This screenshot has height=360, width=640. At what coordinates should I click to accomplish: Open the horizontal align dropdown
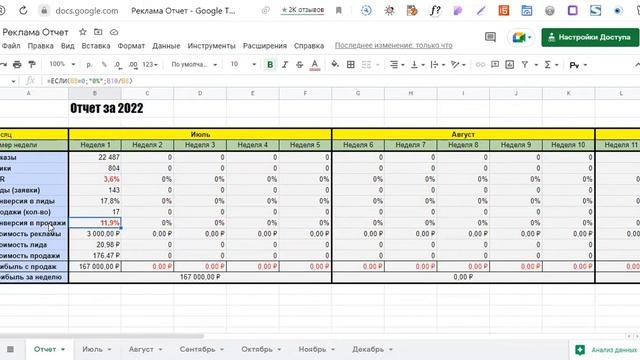(397, 64)
